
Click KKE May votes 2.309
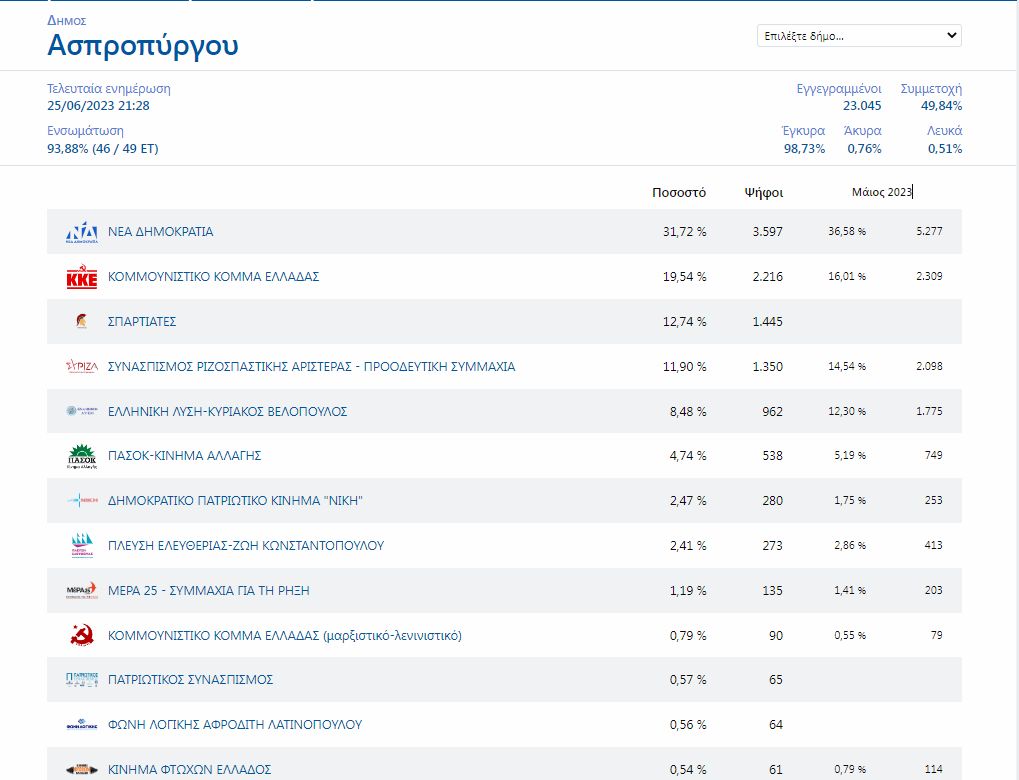tap(929, 276)
